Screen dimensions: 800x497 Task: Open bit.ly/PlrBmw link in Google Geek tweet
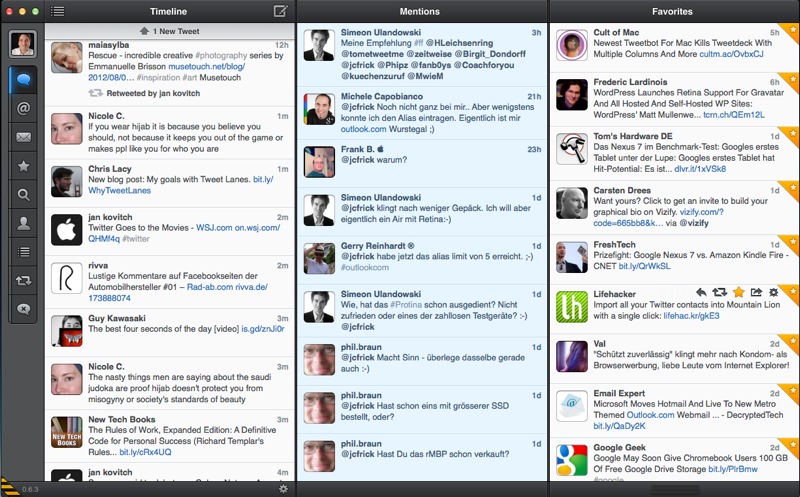tap(733, 469)
